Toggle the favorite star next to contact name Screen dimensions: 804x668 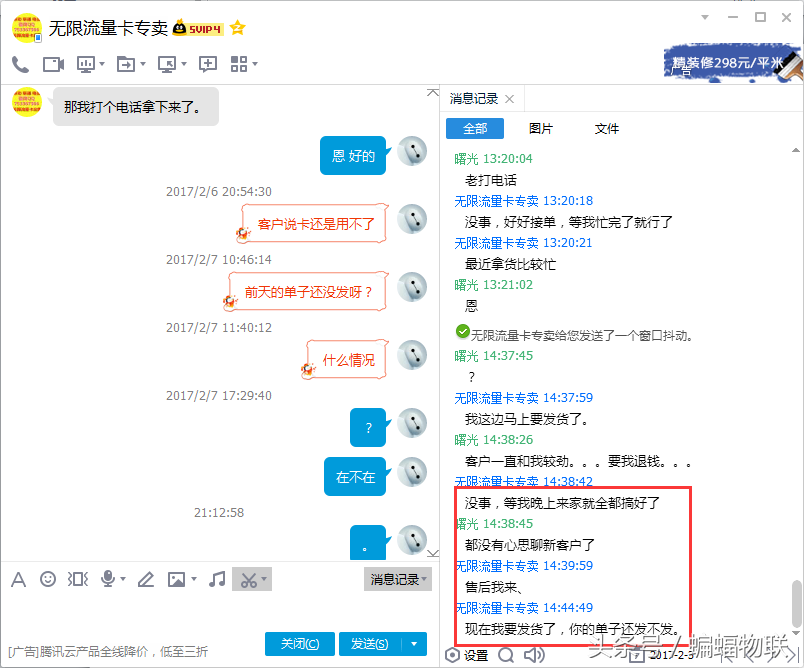click(237, 29)
